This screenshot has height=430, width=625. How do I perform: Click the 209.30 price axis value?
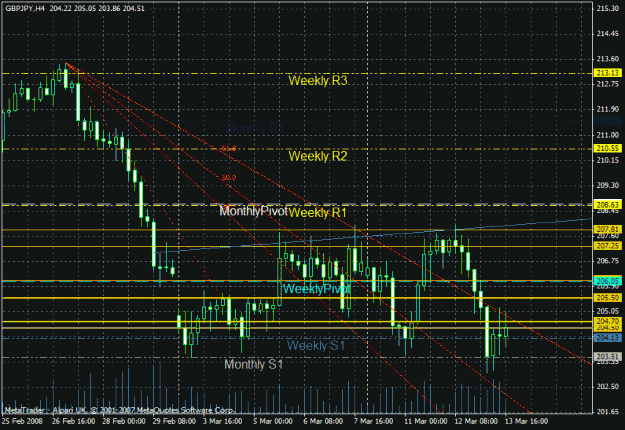pyautogui.click(x=607, y=185)
